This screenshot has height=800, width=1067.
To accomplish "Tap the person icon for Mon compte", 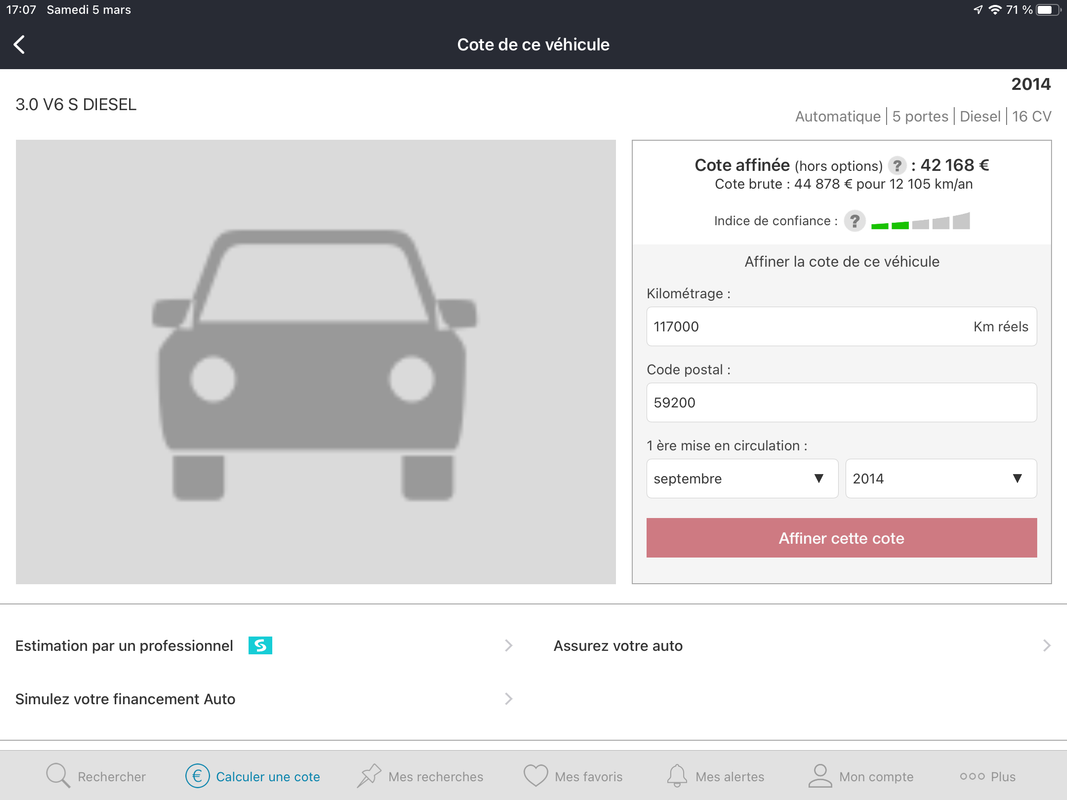I will pos(820,776).
